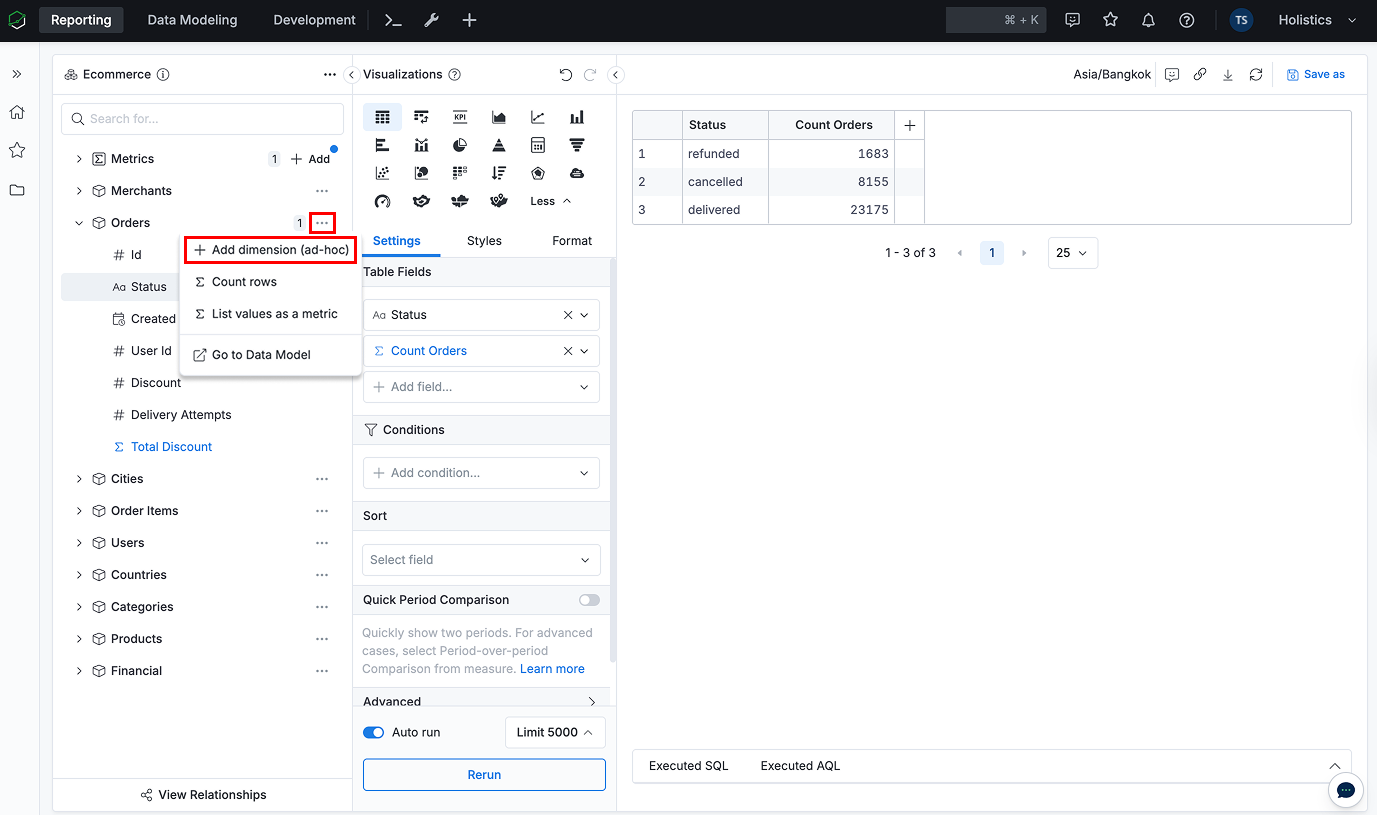Turn off the Auto run toggle
Image resolution: width=1383 pixels, height=815 pixels.
373,732
